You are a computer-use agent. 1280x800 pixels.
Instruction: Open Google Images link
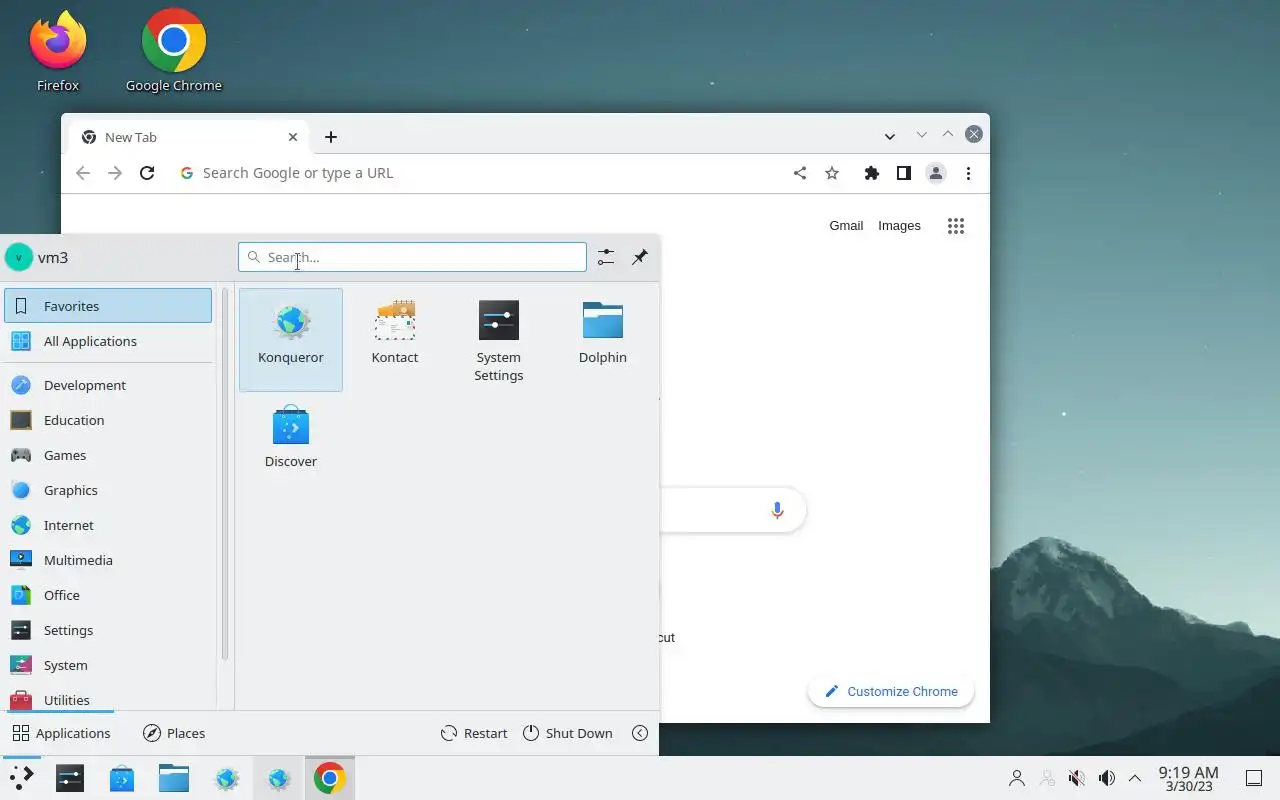pos(899,225)
